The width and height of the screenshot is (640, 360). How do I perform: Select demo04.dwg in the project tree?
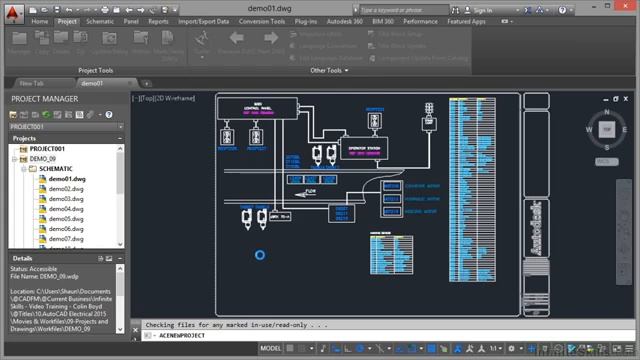click(x=66, y=209)
